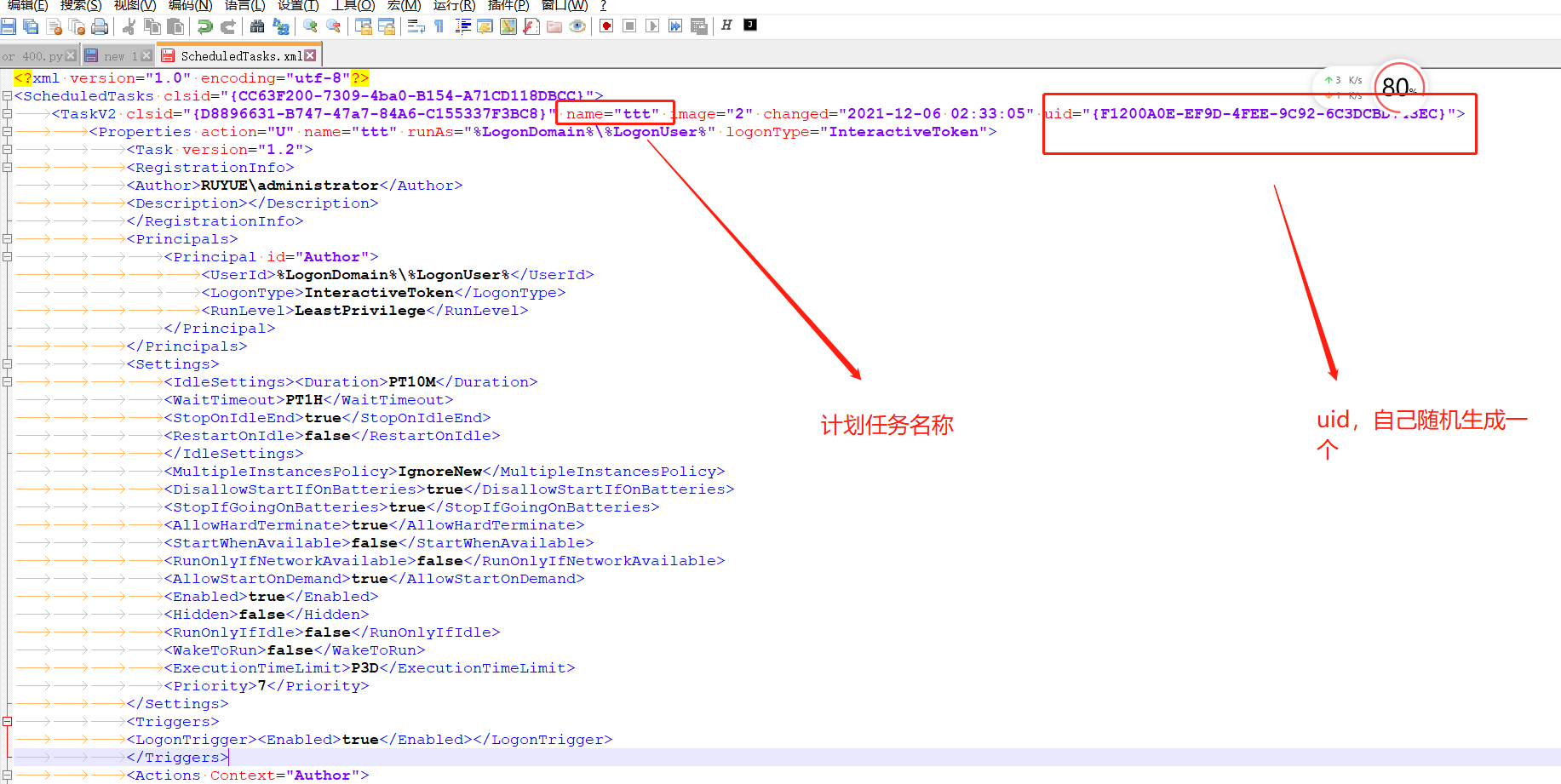Cut selected text
The image size is (1561, 784).
[x=129, y=26]
